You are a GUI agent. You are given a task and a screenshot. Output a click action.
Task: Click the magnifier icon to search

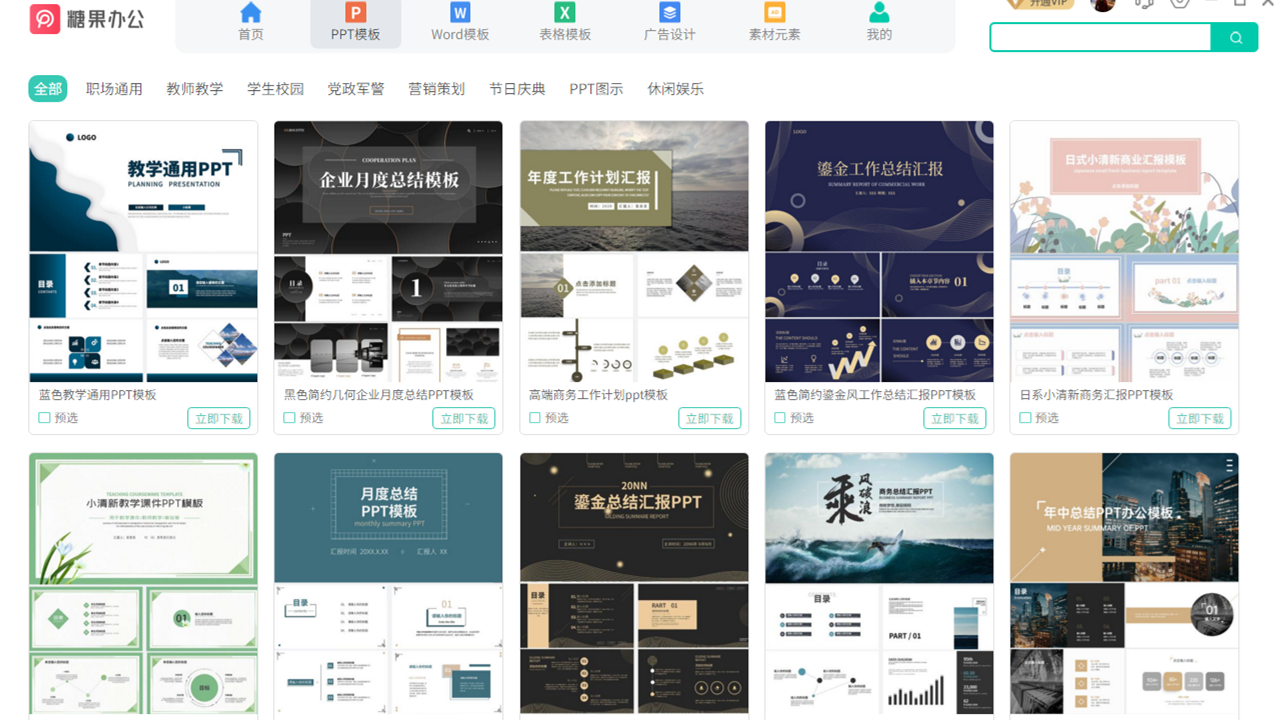coord(1235,36)
